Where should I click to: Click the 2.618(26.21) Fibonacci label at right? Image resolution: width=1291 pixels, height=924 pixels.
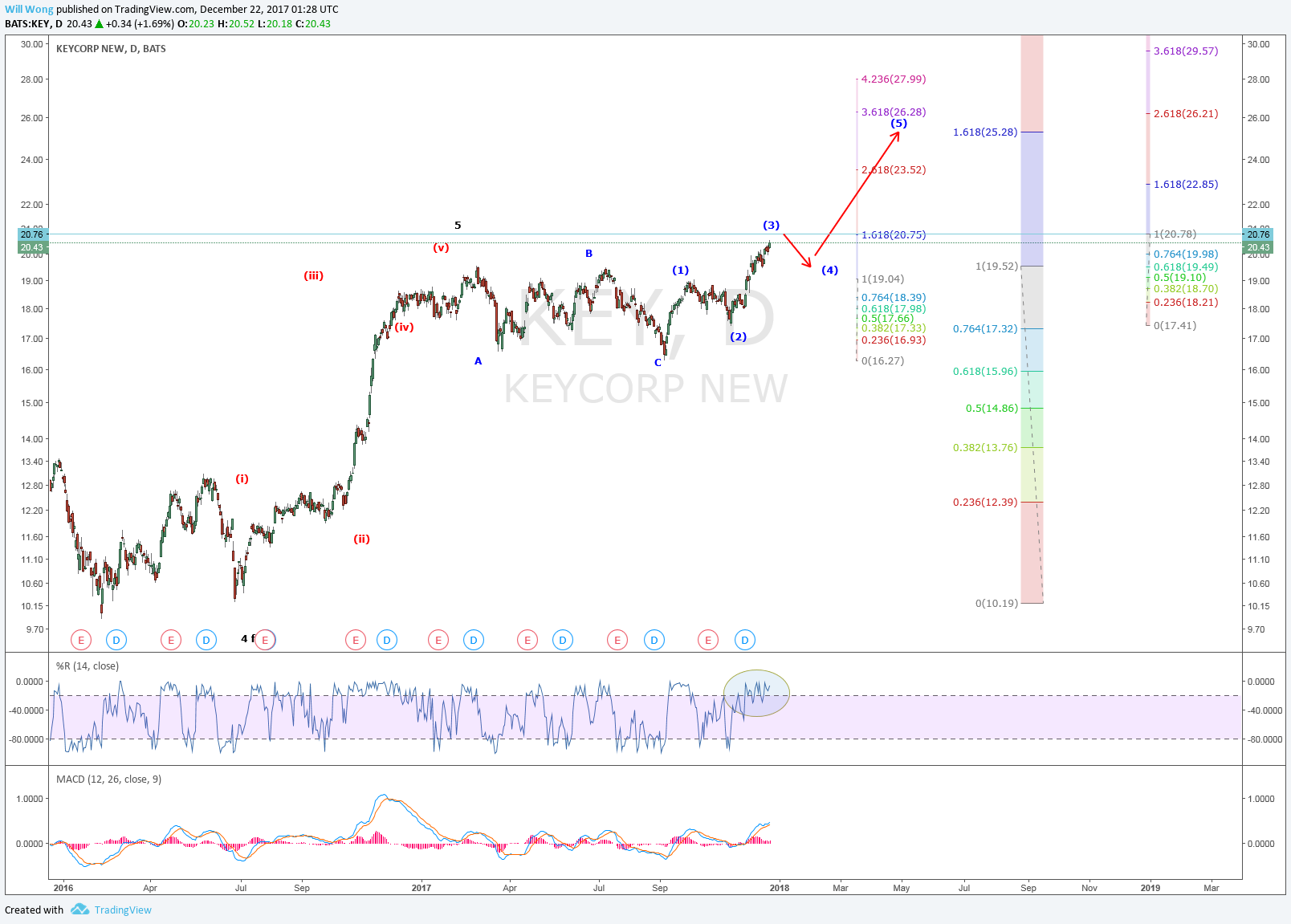click(x=1186, y=113)
